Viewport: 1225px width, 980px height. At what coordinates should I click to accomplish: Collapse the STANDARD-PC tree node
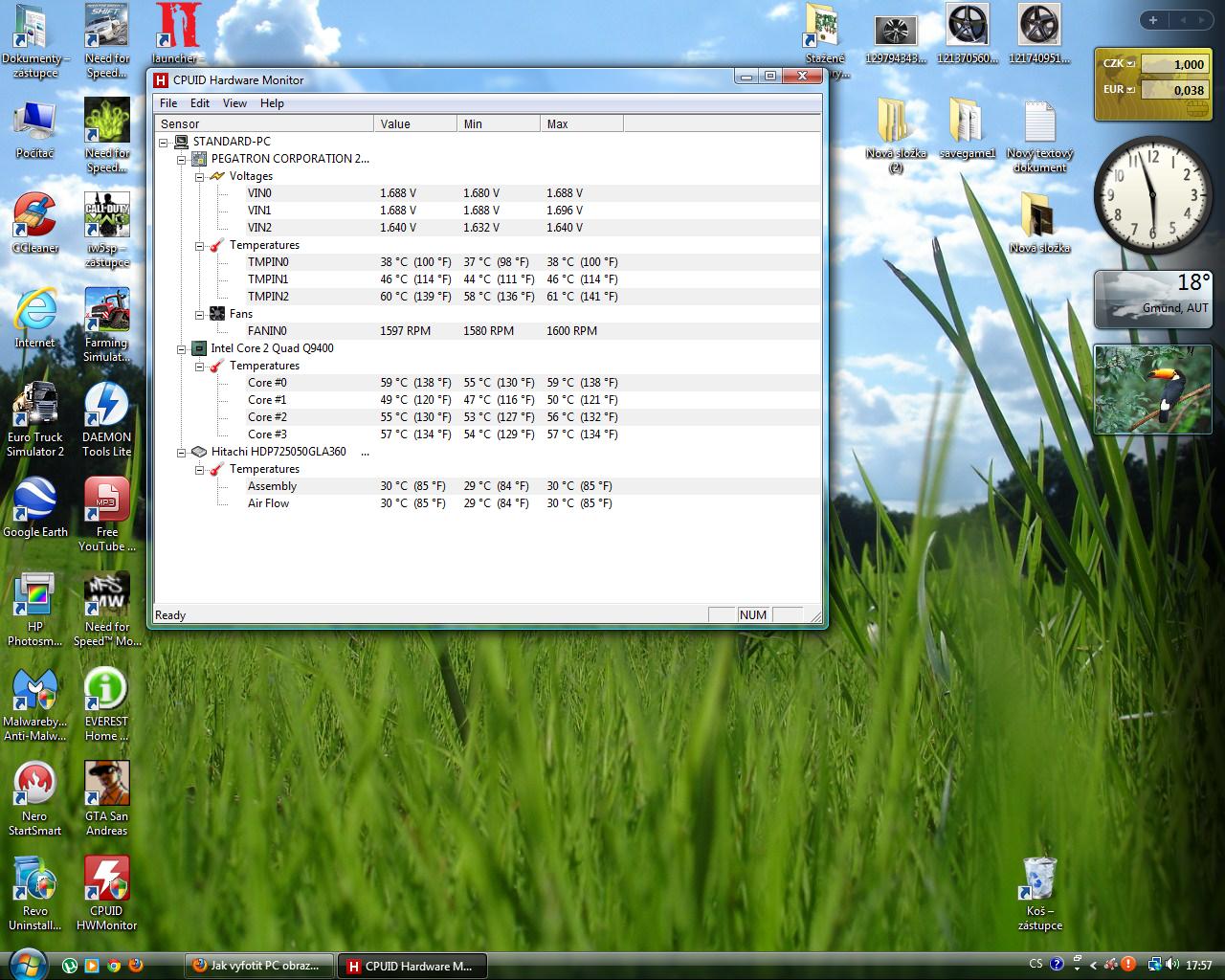164,142
